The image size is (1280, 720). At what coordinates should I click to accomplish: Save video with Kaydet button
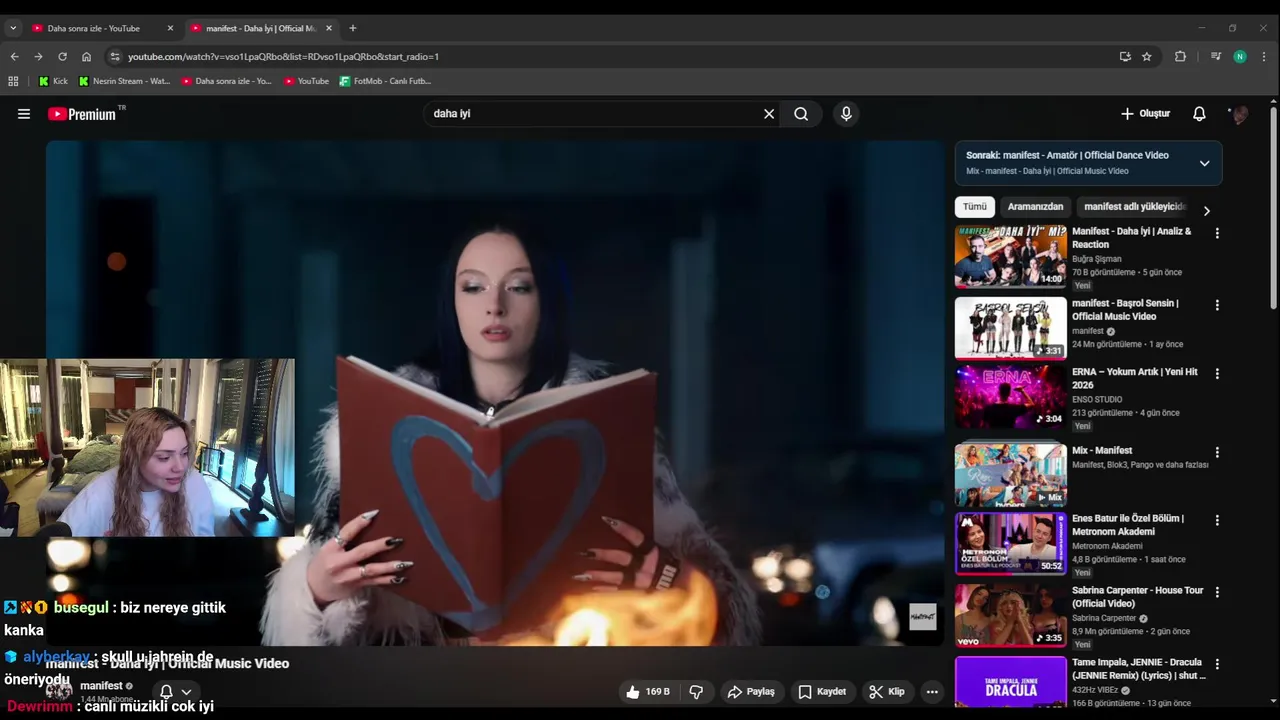coord(822,691)
